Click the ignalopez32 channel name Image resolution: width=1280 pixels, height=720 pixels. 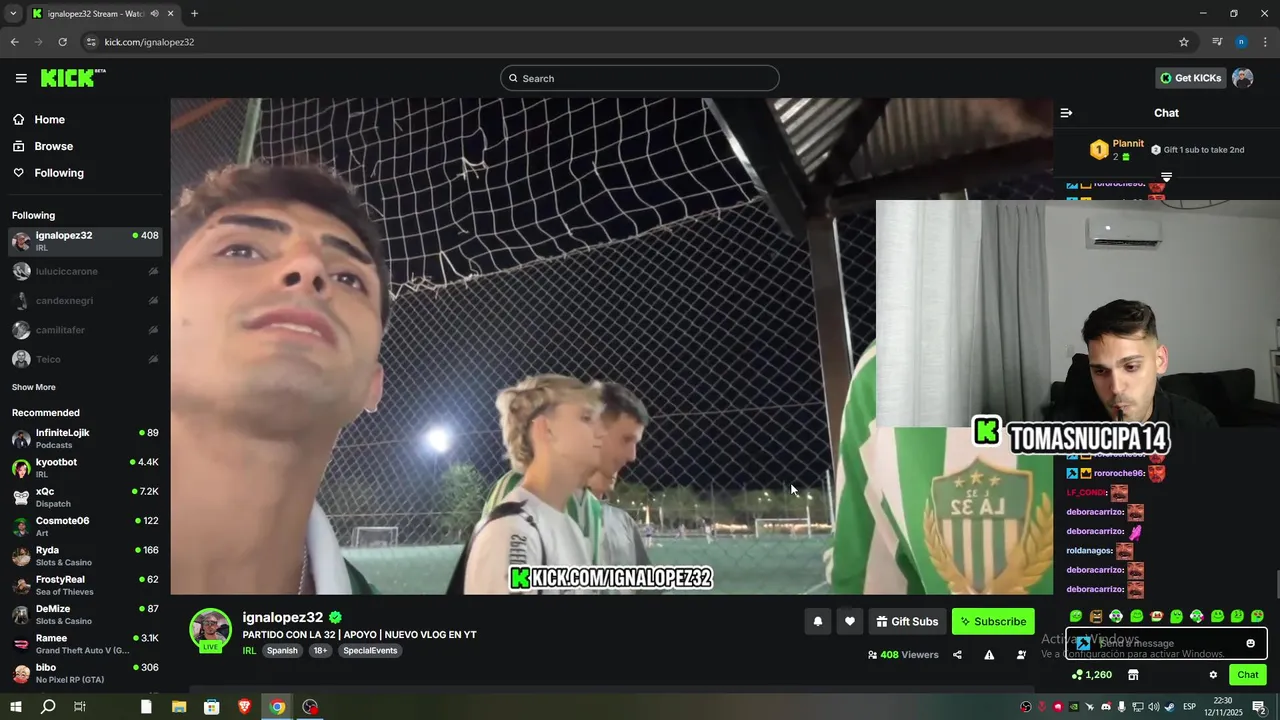[x=283, y=617]
